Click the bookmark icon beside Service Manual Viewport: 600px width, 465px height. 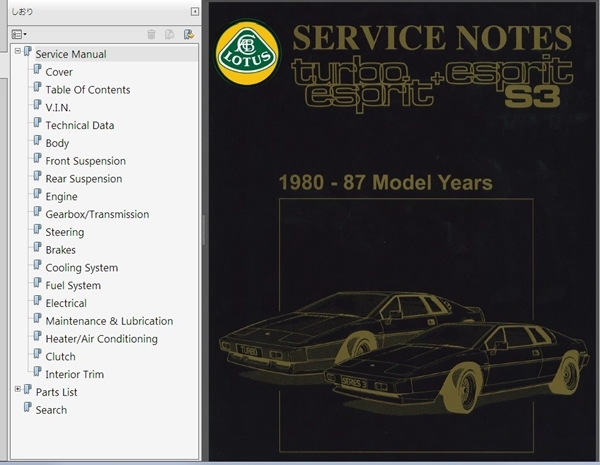click(x=28, y=51)
